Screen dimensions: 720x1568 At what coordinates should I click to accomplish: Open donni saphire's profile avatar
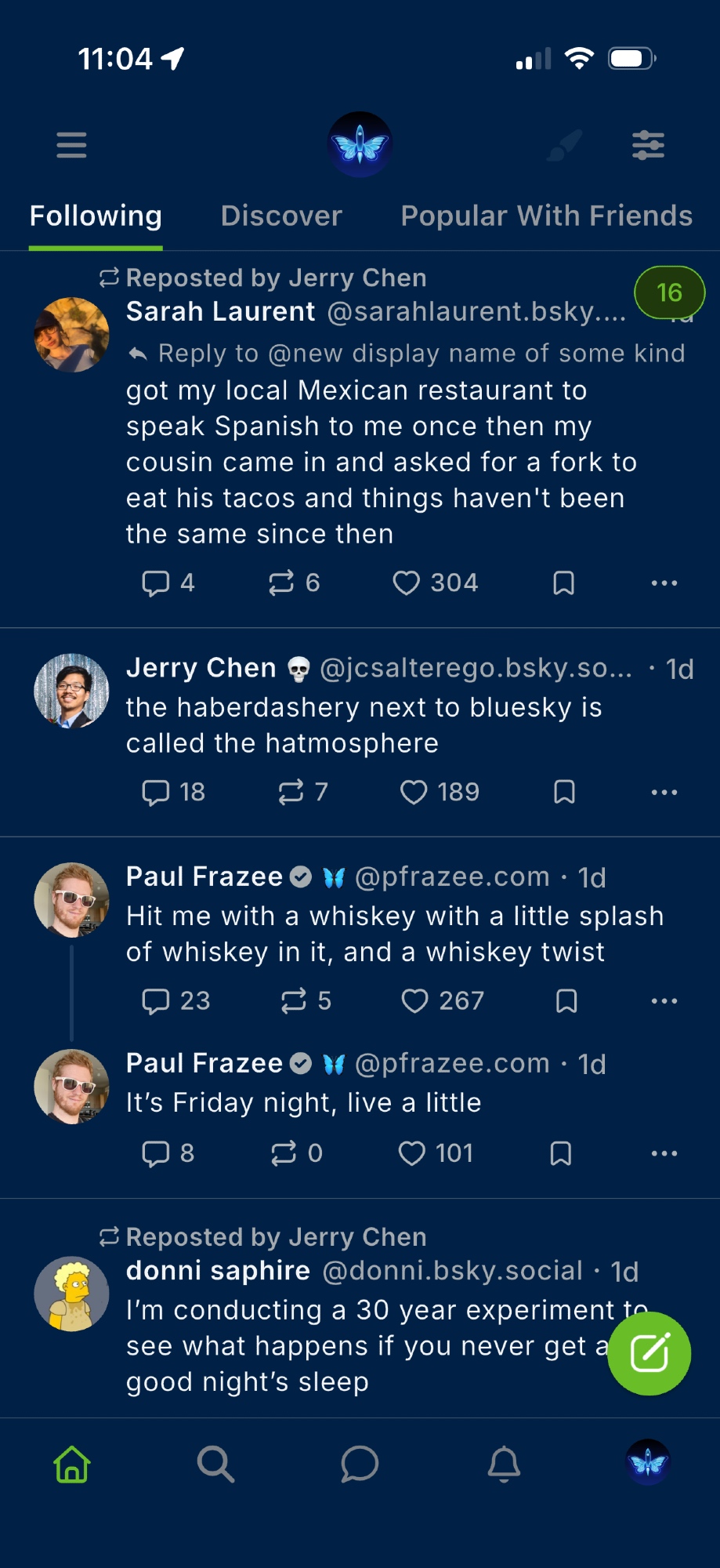(71, 1294)
